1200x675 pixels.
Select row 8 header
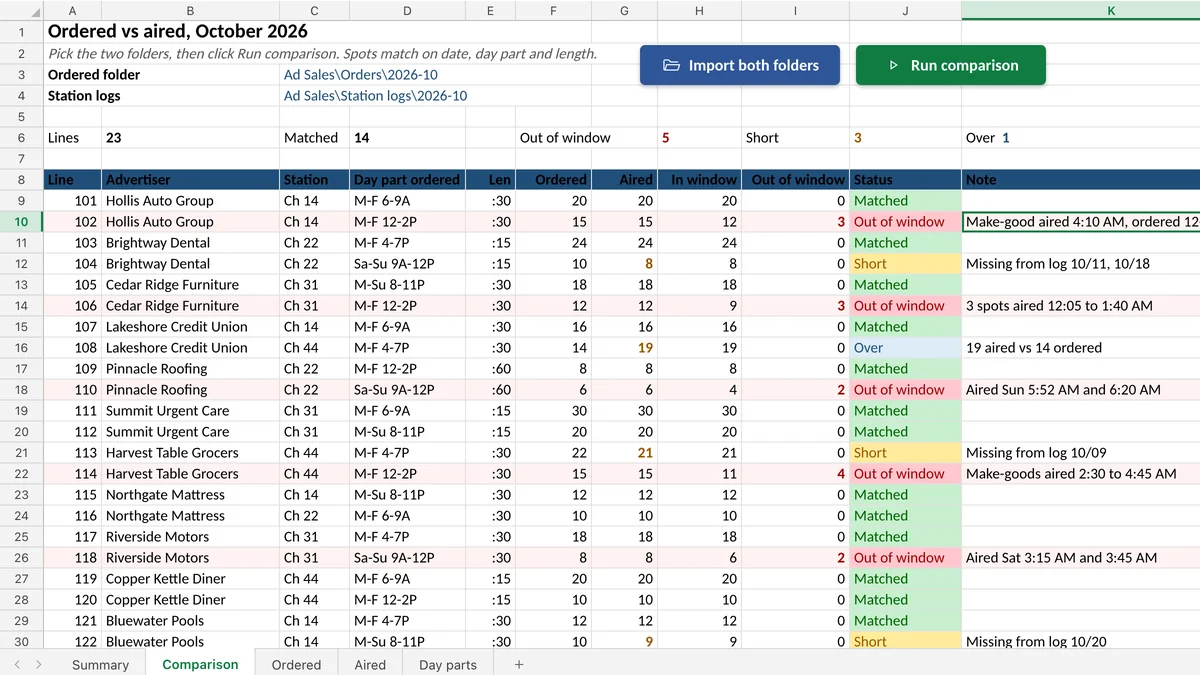coord(22,180)
